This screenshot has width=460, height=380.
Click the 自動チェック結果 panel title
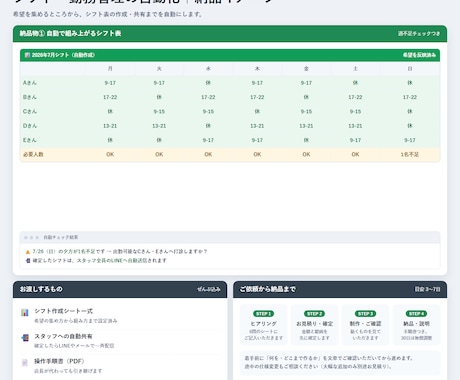pos(61,237)
